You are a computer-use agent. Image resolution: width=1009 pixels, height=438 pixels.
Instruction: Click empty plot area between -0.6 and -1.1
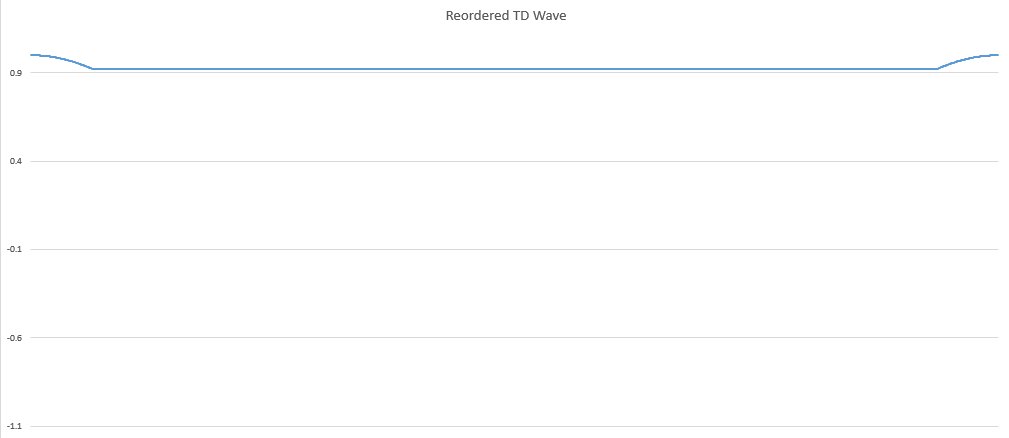pyautogui.click(x=500, y=382)
